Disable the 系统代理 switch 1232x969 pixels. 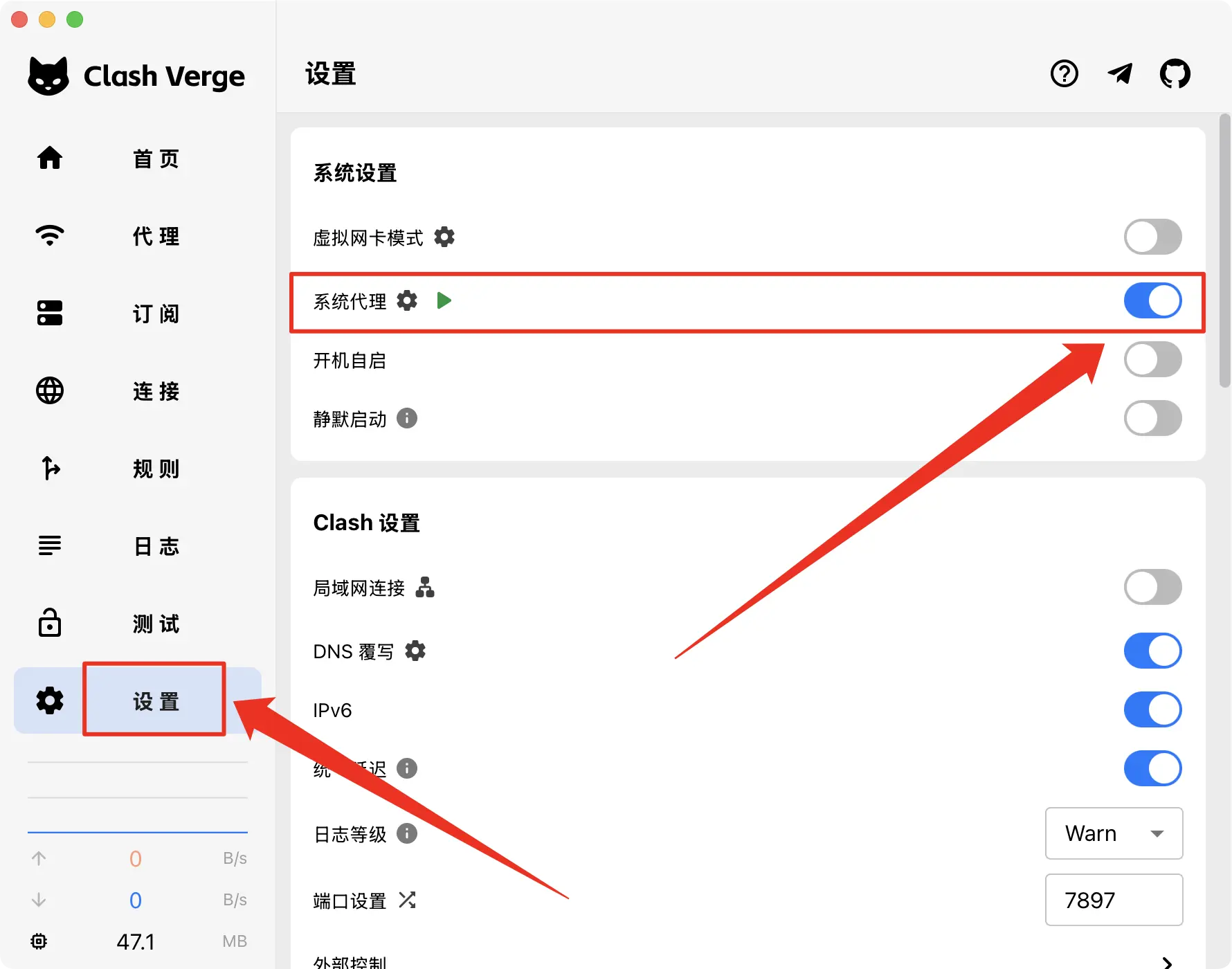coord(1153,300)
